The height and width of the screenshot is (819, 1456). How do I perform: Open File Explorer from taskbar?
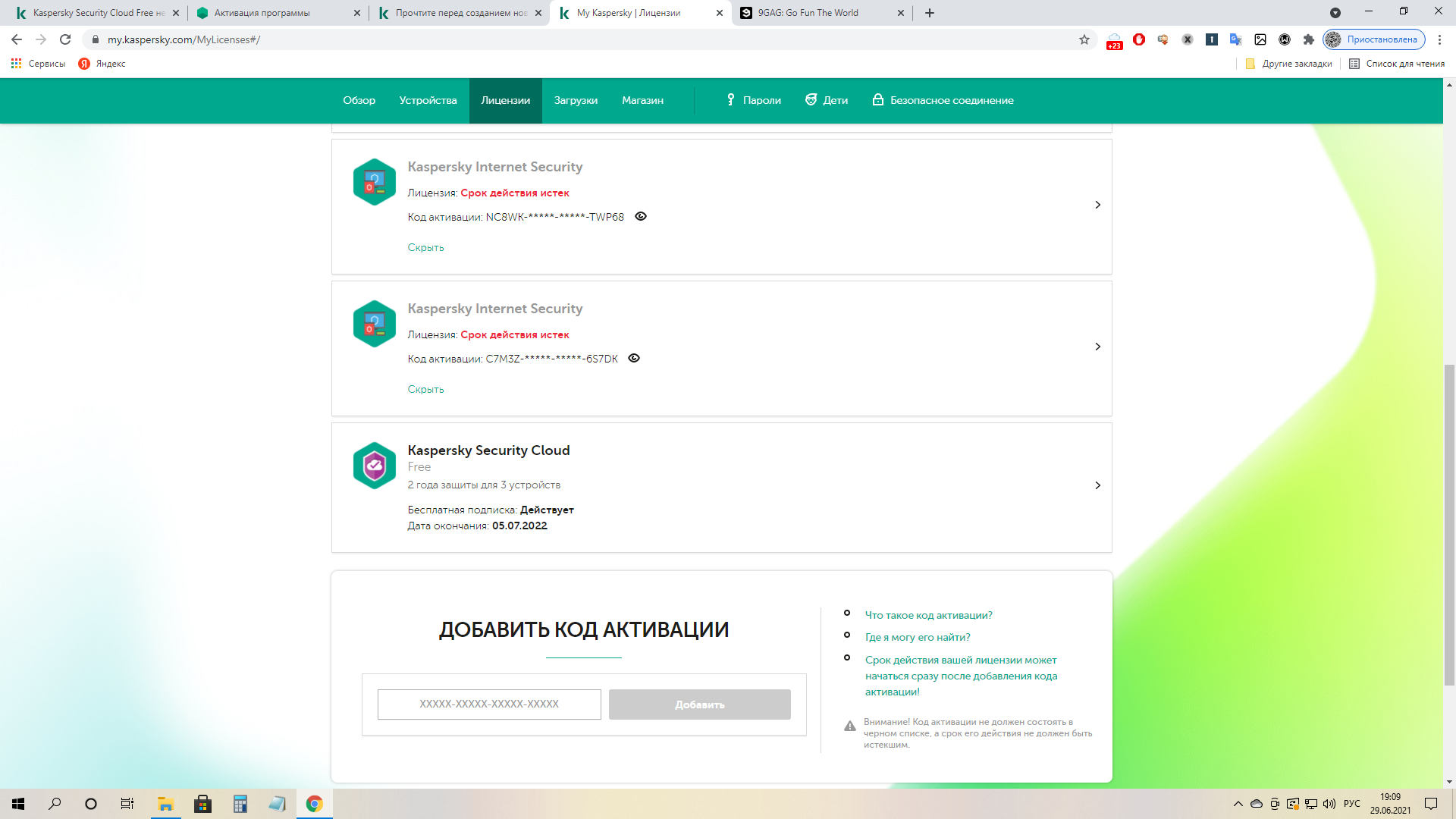coord(165,804)
